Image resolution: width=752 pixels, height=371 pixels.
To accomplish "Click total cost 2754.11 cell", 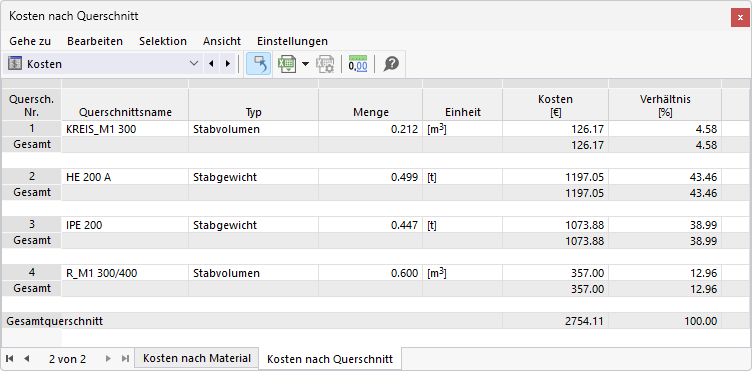I will coord(555,321).
